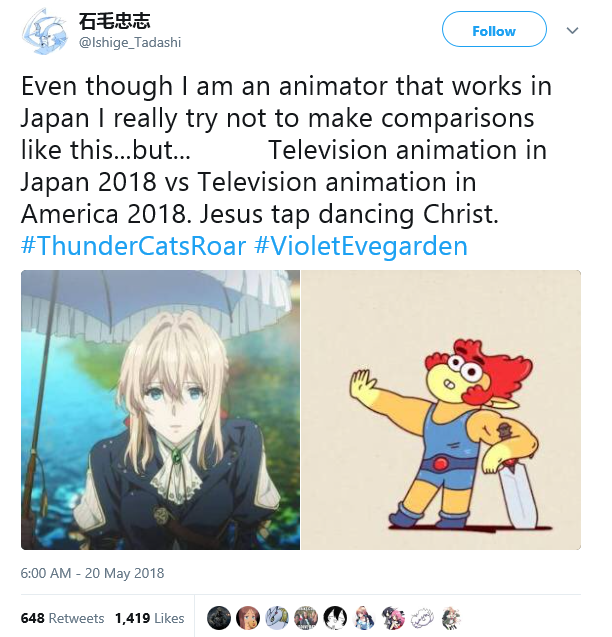View the 1,419 Likes list
Screen dimensions: 612x637
[x=149, y=618]
